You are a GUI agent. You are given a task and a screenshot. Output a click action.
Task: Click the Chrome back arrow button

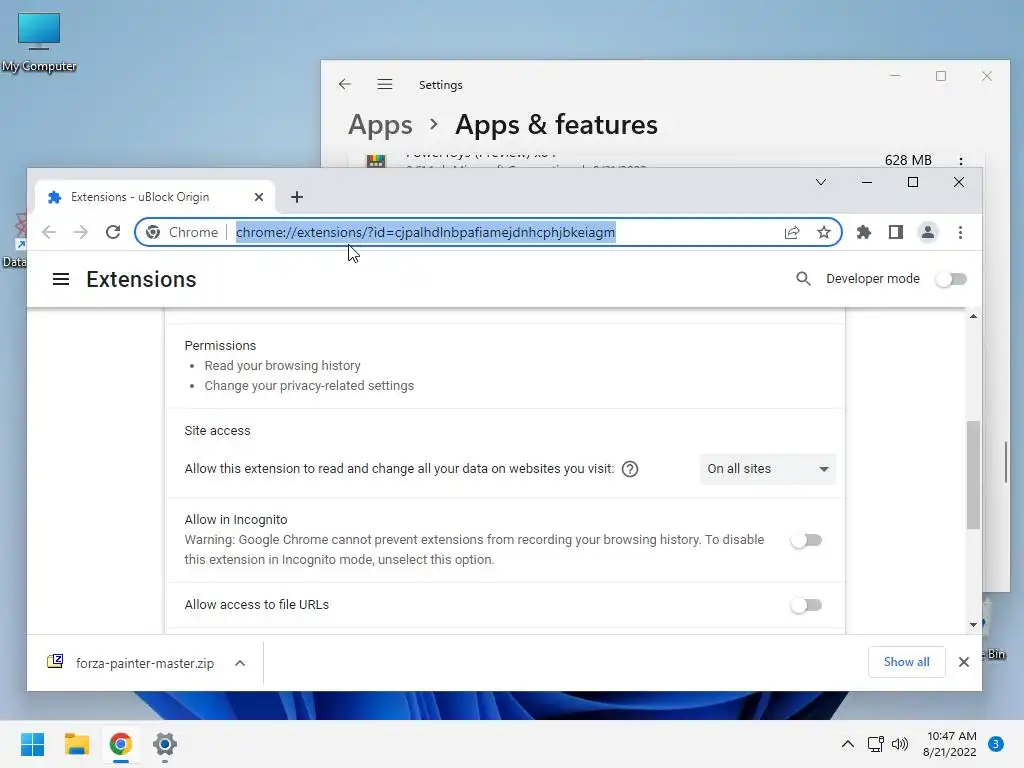(x=49, y=232)
